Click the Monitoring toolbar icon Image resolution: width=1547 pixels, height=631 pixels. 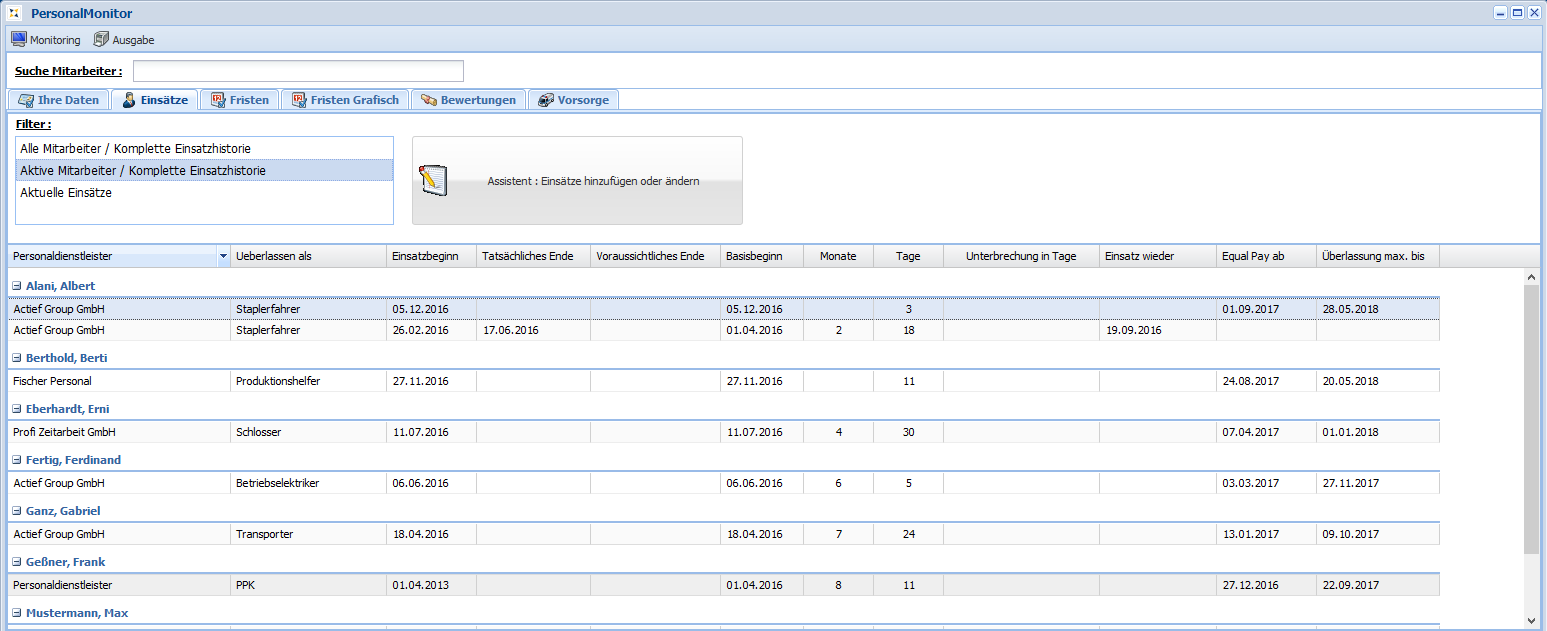[18, 40]
